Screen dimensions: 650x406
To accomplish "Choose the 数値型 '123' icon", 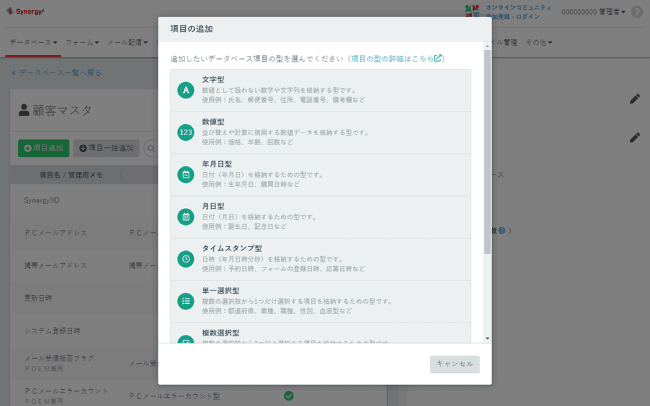I will (x=185, y=132).
